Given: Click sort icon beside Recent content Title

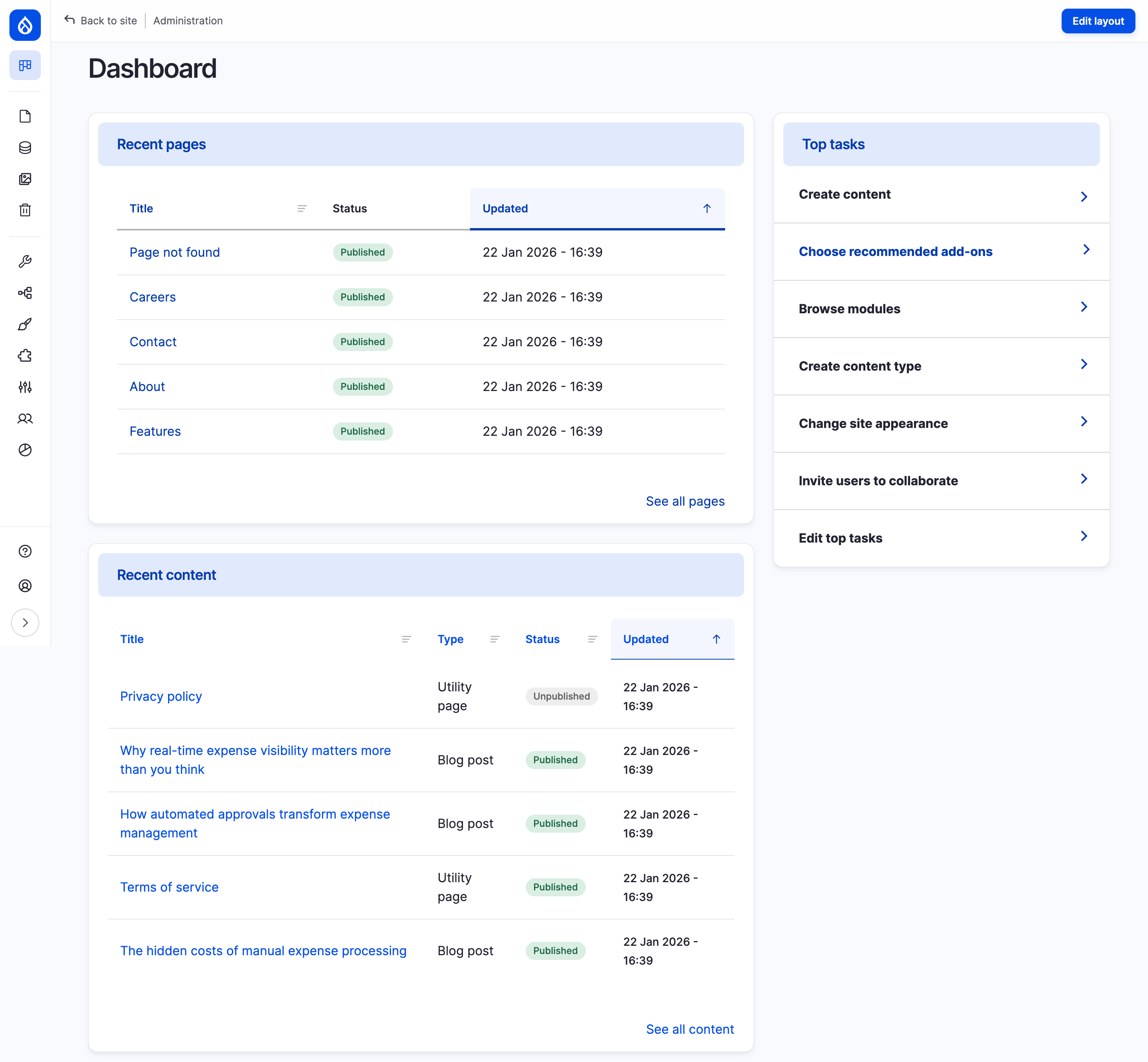Looking at the screenshot, I should tap(406, 639).
